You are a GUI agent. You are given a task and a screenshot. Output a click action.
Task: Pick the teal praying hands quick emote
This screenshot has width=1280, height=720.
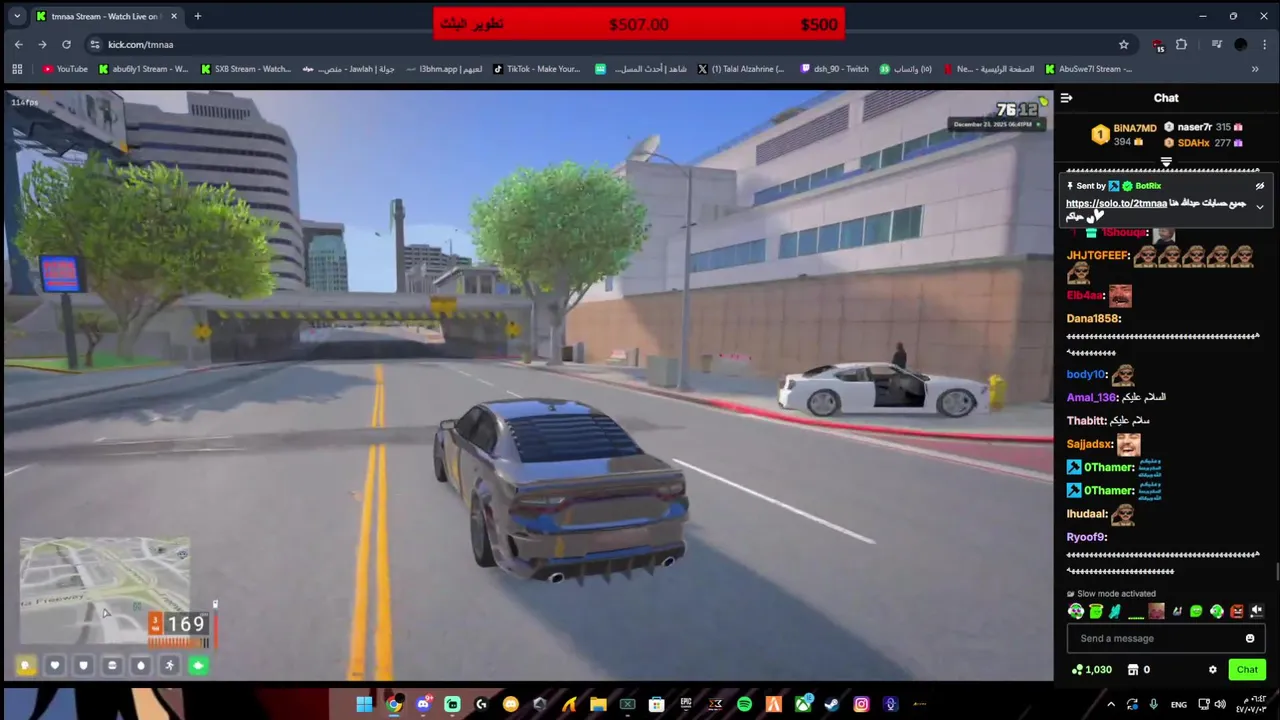pos(1116,611)
